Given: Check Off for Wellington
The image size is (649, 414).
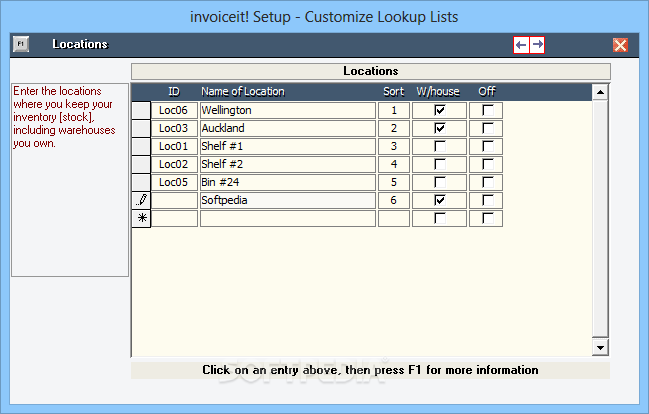Looking at the screenshot, I should 488,111.
